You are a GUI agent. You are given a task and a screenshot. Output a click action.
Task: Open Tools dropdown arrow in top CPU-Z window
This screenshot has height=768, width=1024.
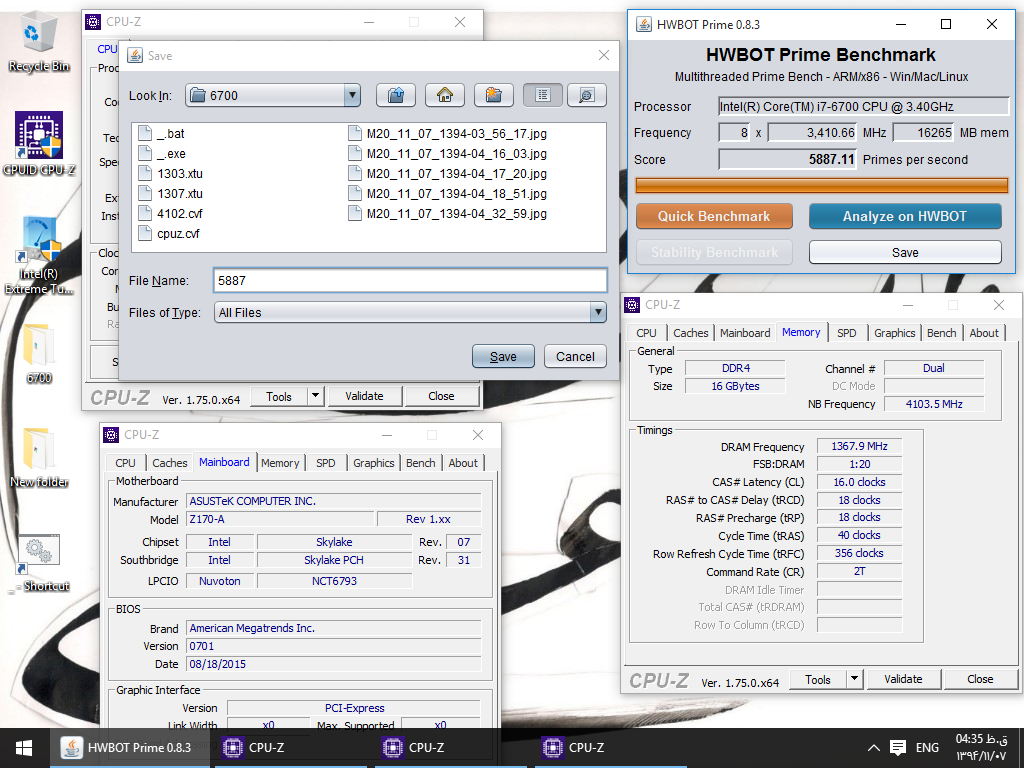pyautogui.click(x=315, y=396)
